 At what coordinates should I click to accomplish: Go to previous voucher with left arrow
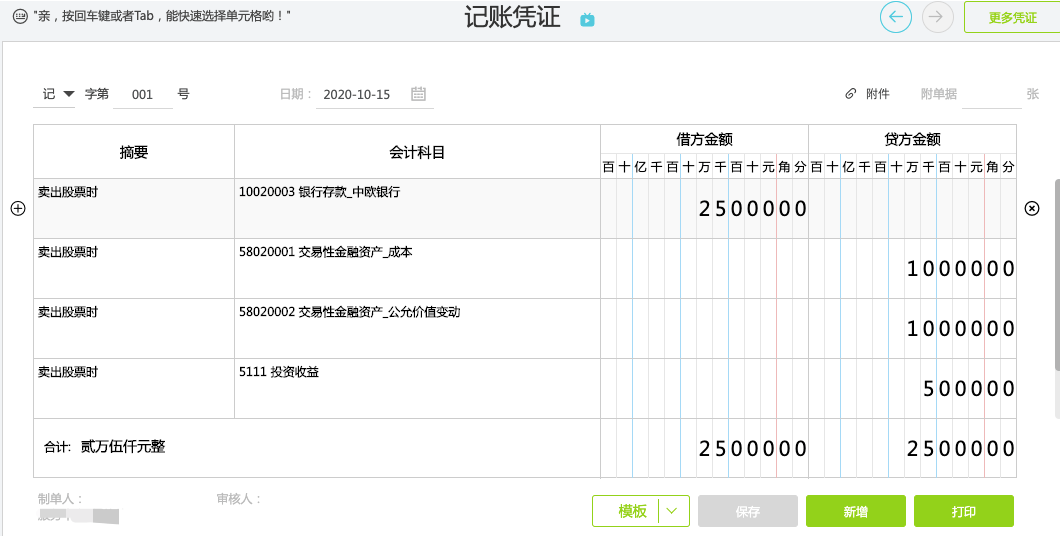[x=895, y=17]
